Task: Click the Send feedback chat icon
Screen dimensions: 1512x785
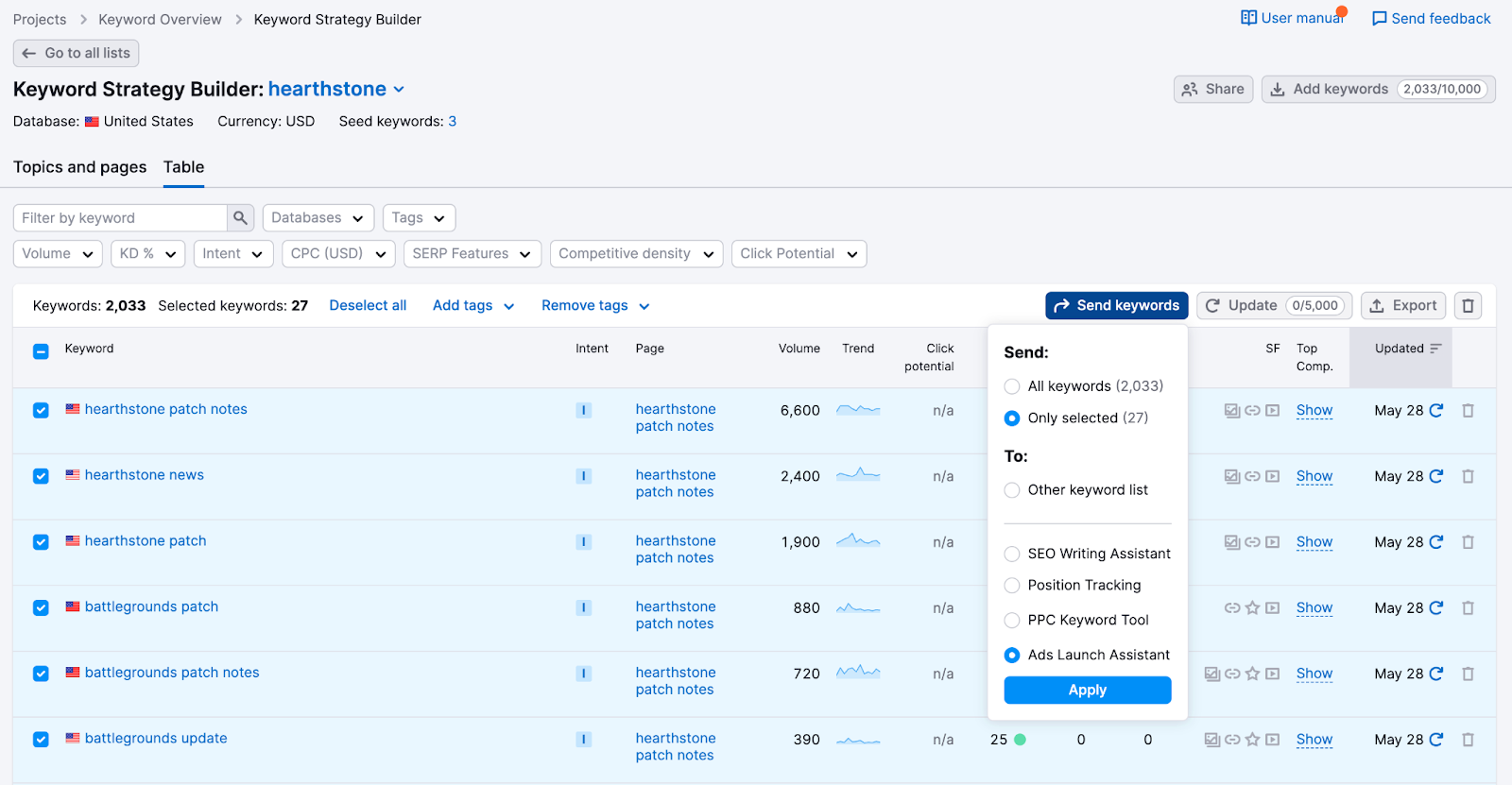Action: (1379, 19)
